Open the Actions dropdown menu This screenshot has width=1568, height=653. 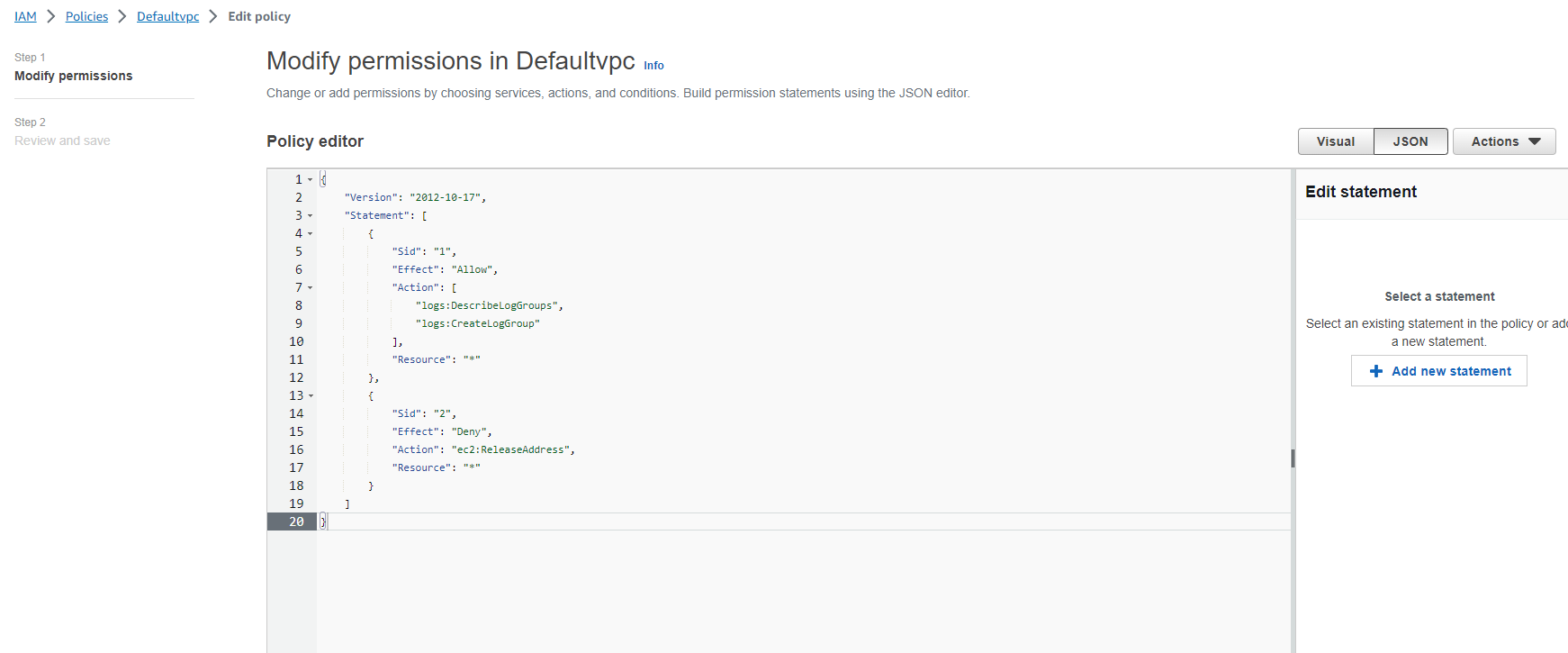click(1504, 141)
